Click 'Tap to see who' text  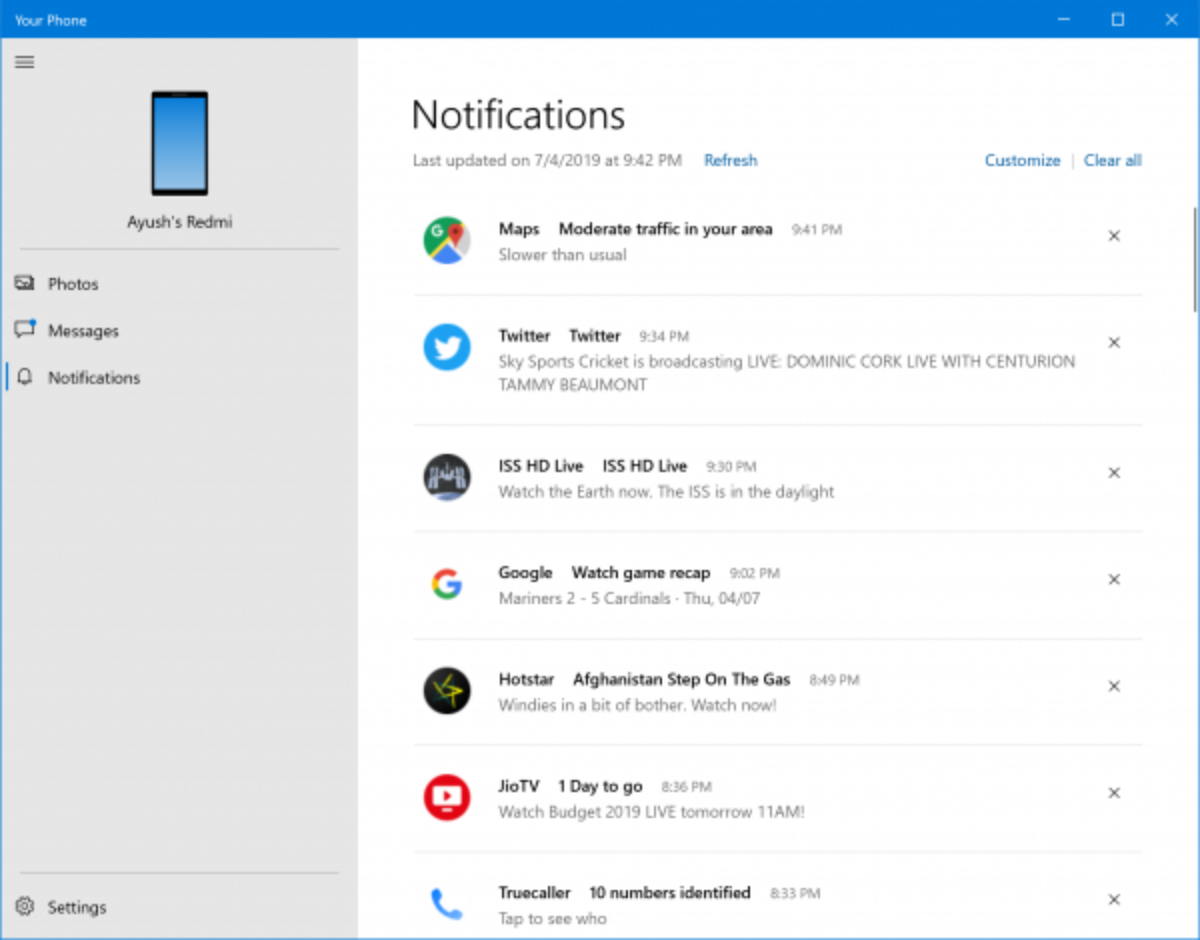click(x=553, y=919)
